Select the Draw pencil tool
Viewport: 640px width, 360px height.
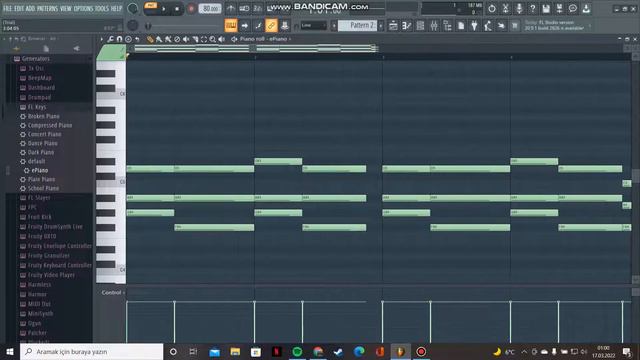tap(150, 39)
